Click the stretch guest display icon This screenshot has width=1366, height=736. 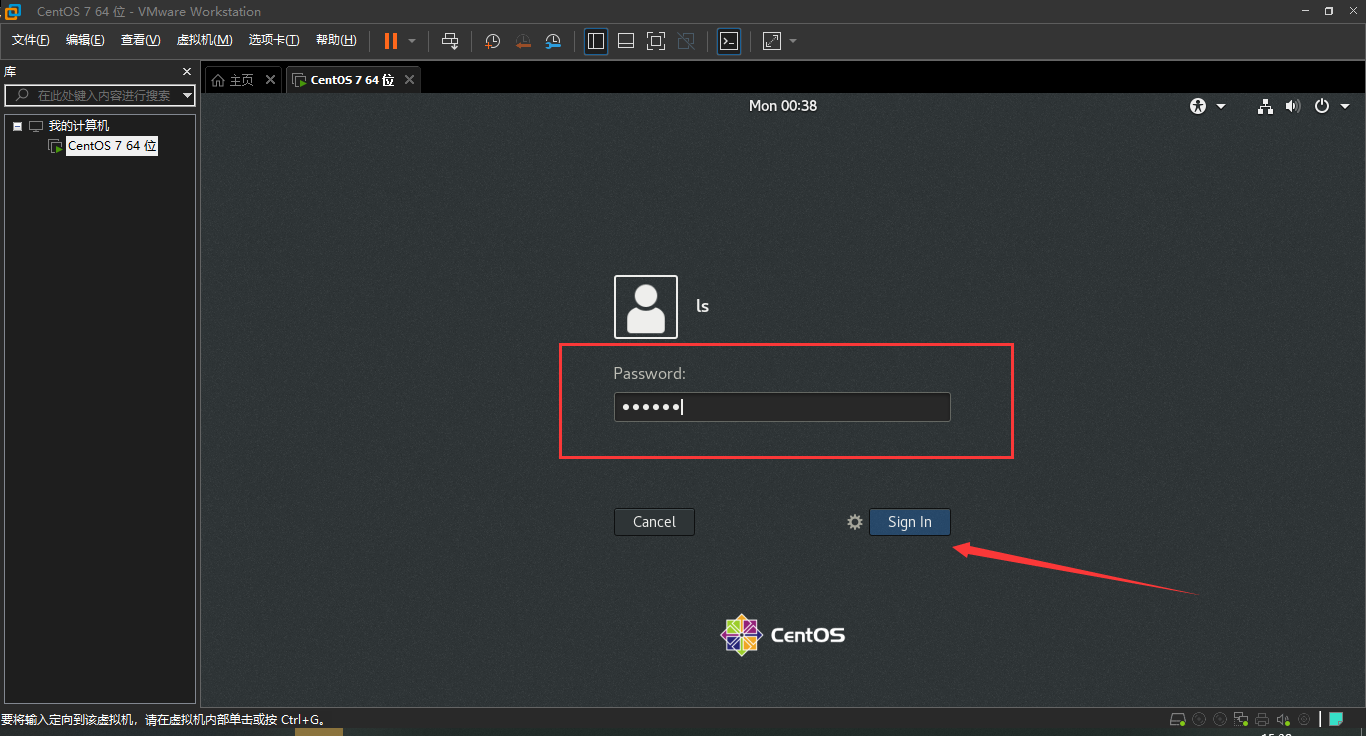(772, 41)
